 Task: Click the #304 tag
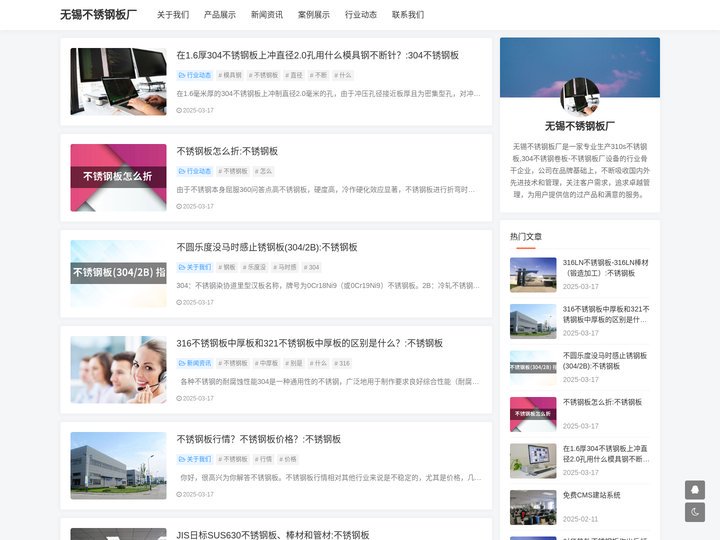pyautogui.click(x=311, y=267)
